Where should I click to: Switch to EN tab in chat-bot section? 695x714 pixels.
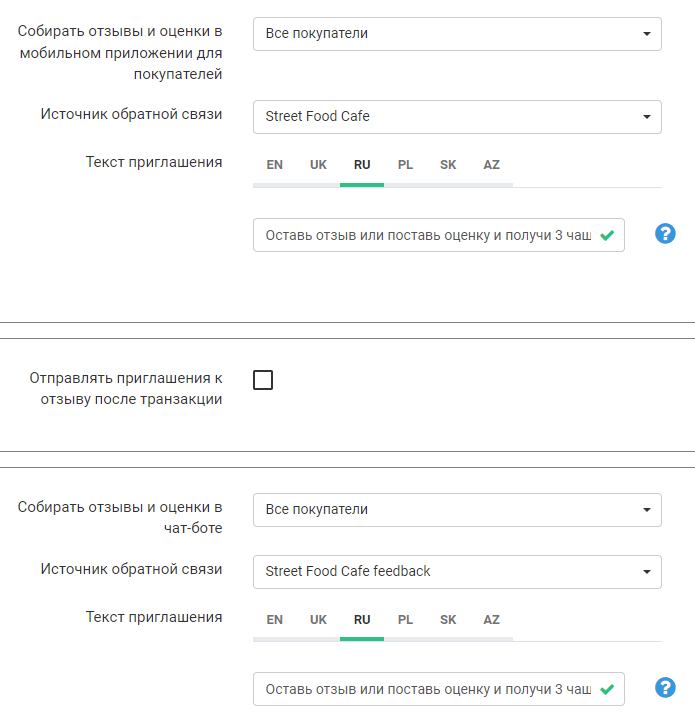tap(275, 620)
